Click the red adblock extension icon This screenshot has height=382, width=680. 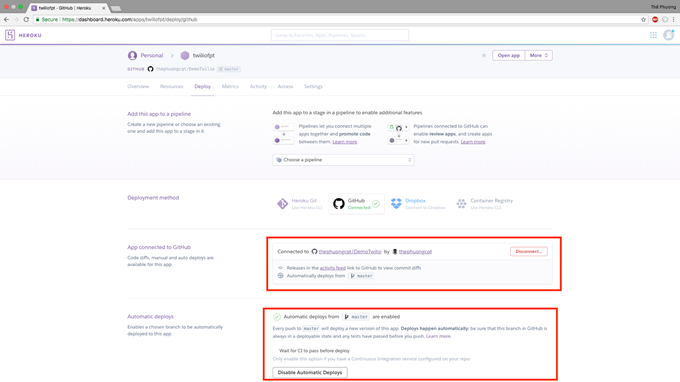click(655, 20)
